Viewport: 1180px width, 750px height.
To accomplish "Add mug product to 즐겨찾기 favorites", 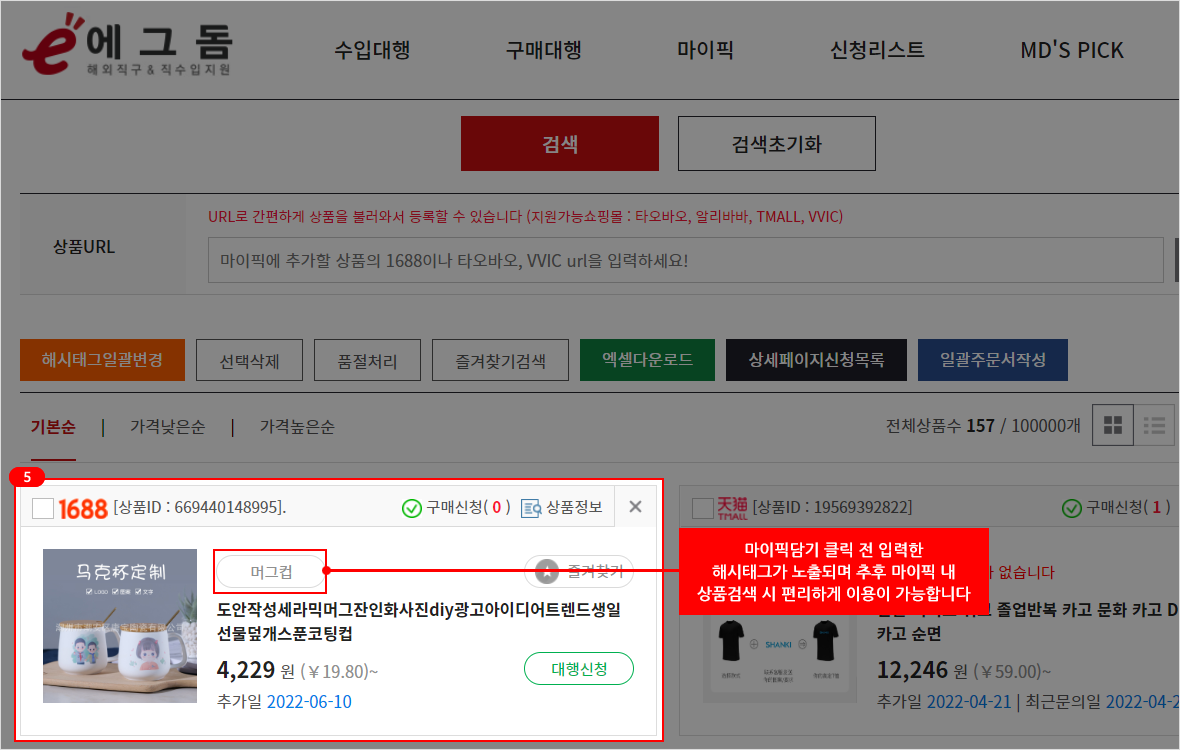I will (x=578, y=571).
